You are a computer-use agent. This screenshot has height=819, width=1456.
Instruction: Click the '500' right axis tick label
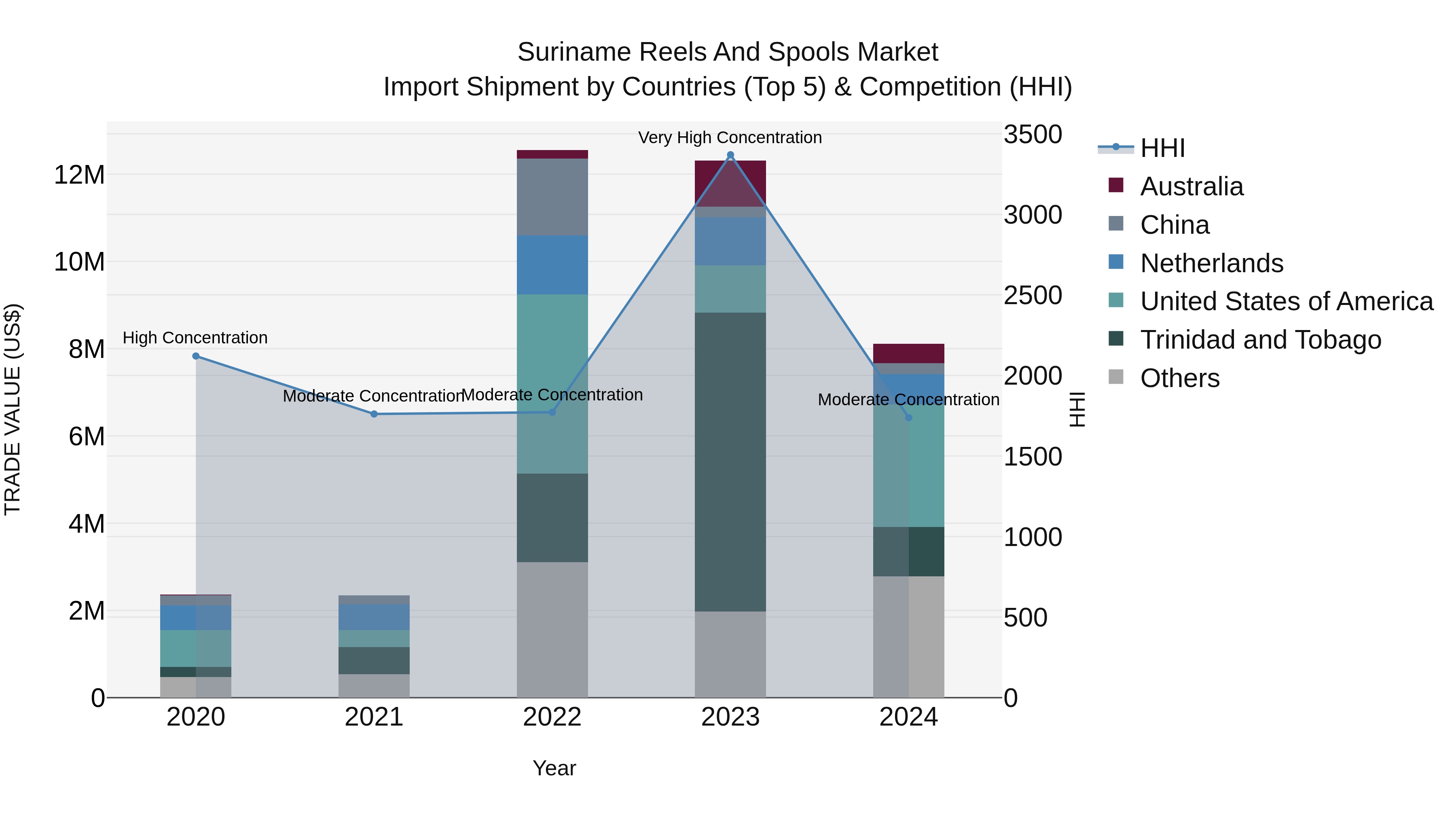tap(1025, 617)
